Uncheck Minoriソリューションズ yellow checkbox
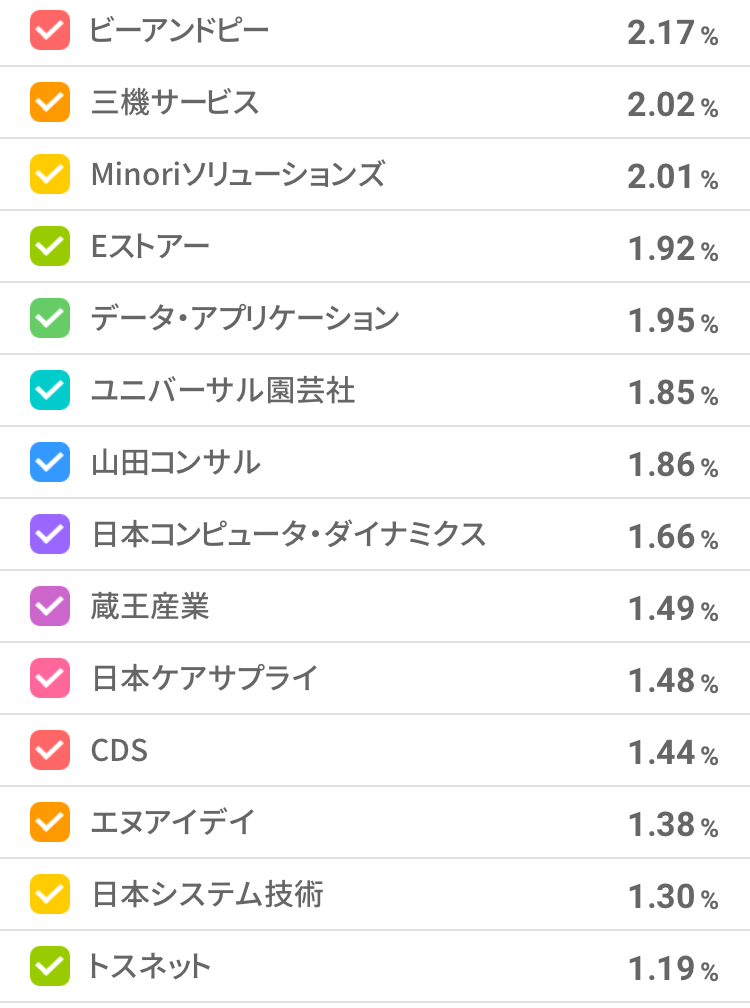750x1008 pixels. [x=50, y=174]
